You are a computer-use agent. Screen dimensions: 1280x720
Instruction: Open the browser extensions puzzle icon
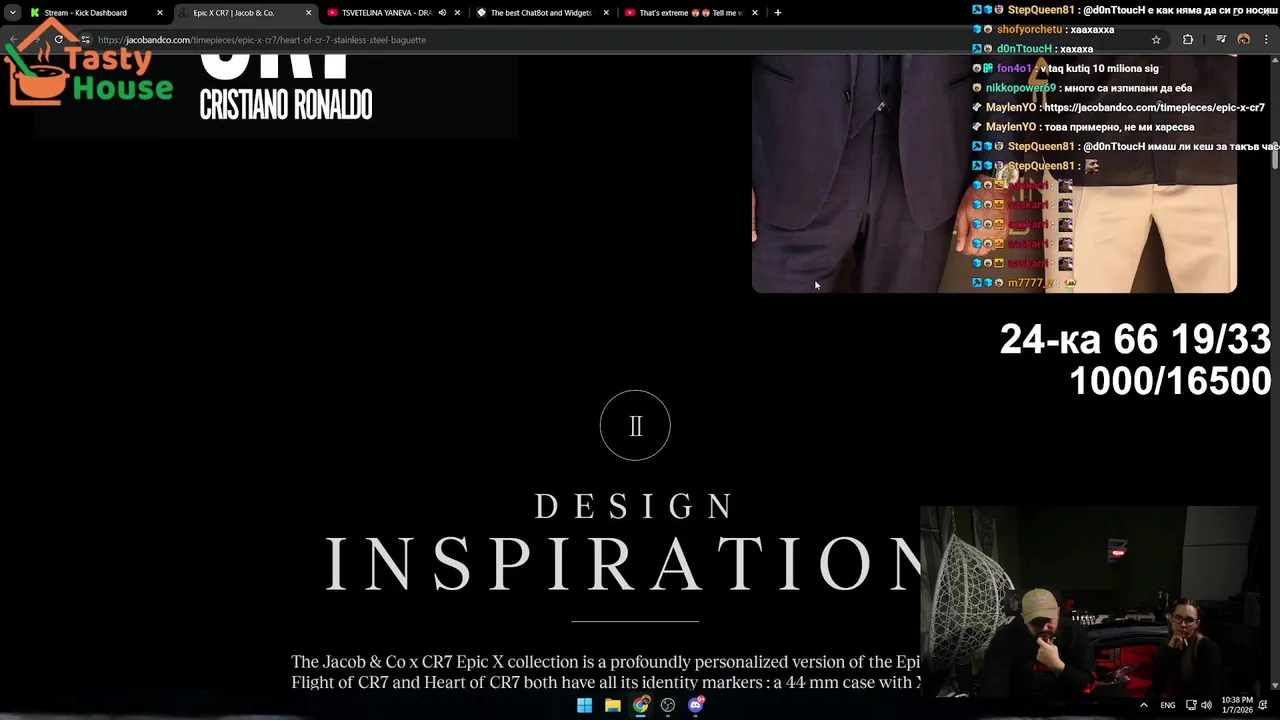1188,40
